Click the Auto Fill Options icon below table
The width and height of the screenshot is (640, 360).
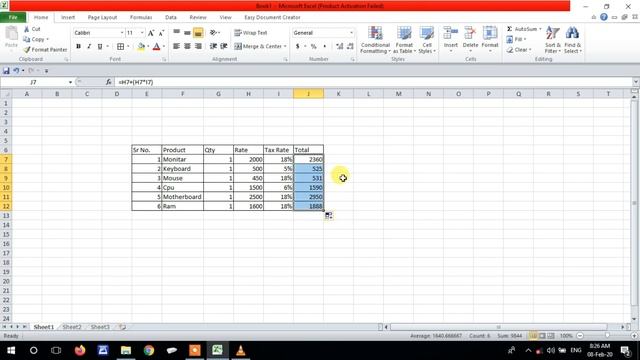pyautogui.click(x=329, y=216)
